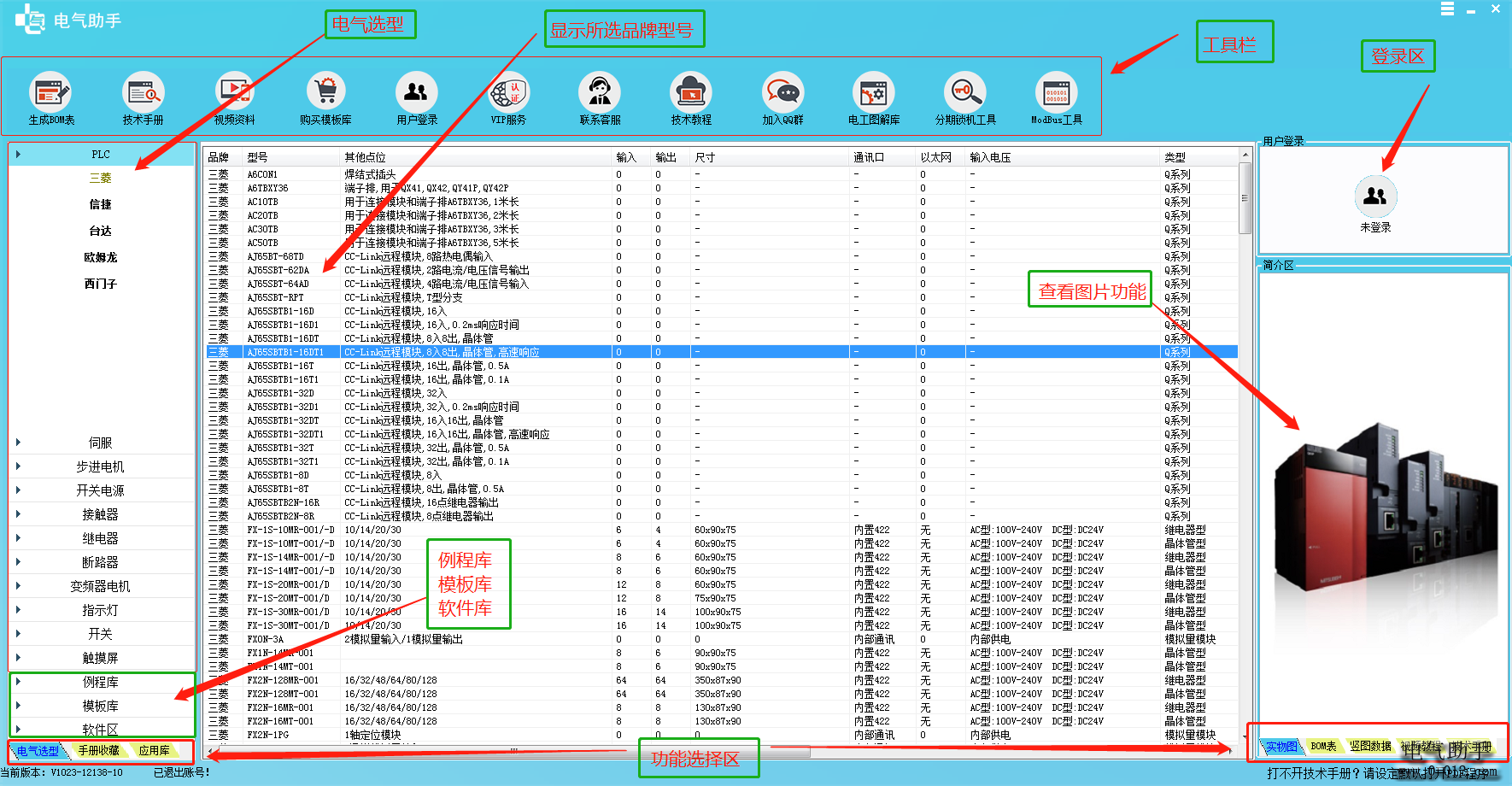1512x786 pixels.
Task: Select the FX2N-128MR-001 model row
Action: click(721, 680)
